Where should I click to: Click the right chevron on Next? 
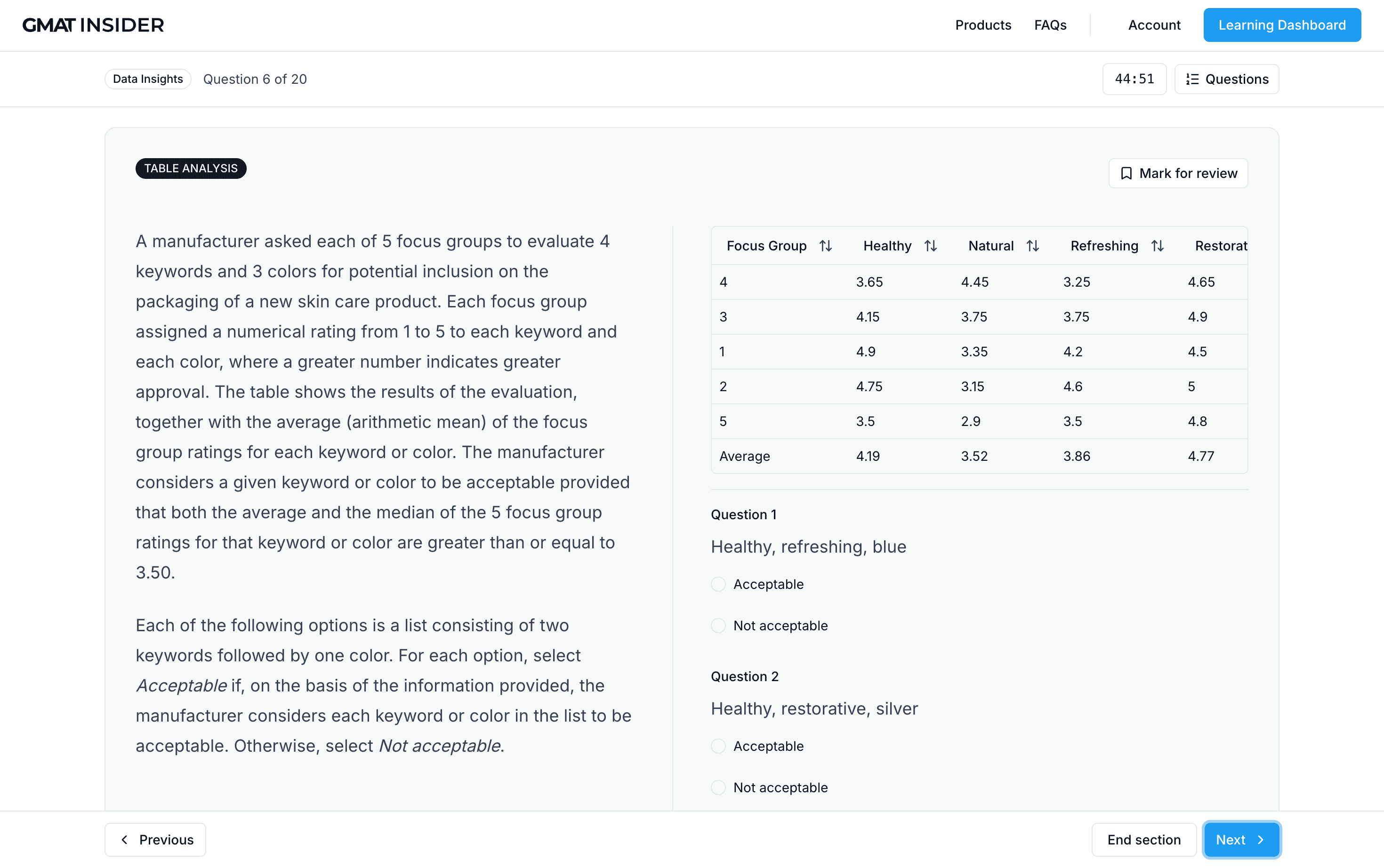pos(1261,839)
